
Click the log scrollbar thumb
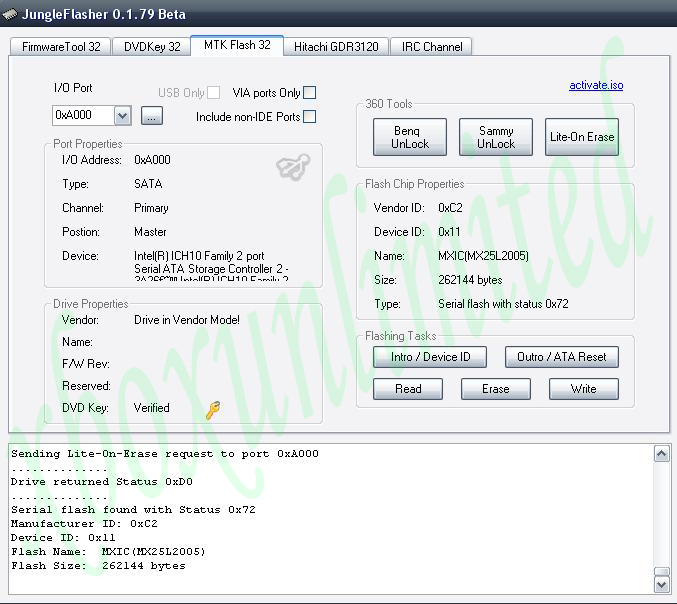[x=662, y=571]
